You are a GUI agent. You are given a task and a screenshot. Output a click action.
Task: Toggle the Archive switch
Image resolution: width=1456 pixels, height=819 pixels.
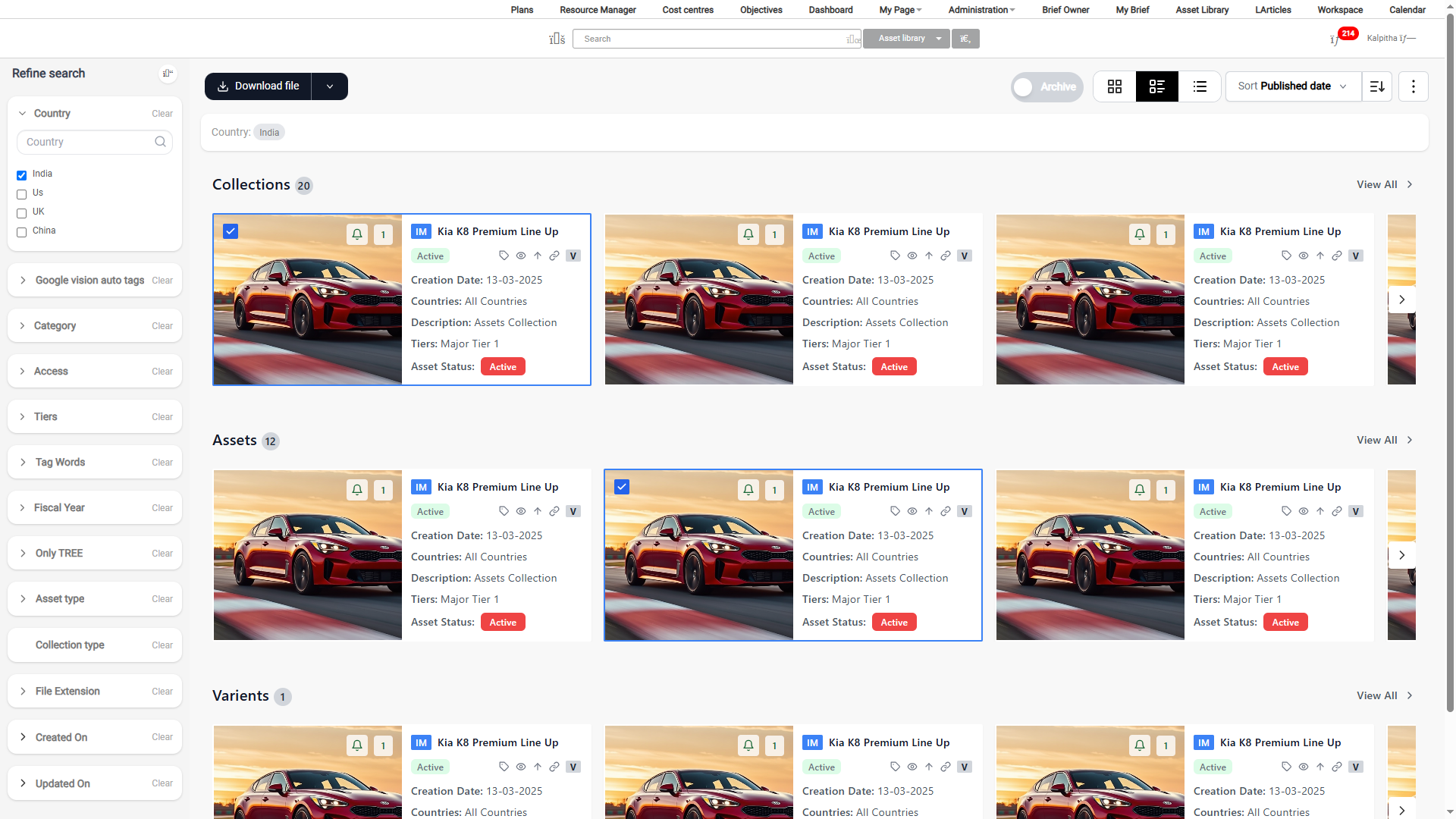point(1047,87)
